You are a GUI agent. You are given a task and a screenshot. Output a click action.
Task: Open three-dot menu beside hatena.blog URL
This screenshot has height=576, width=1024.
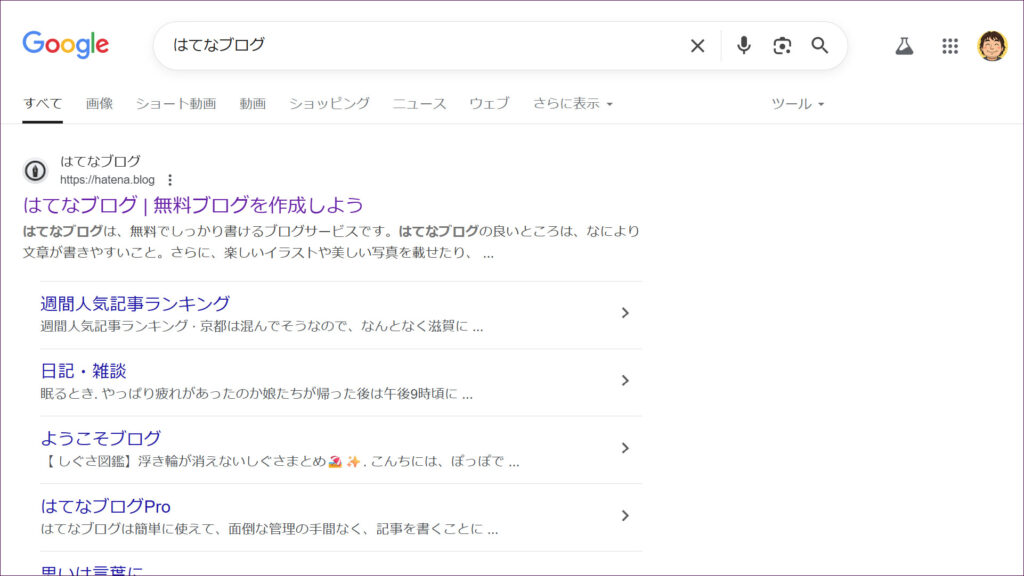(x=170, y=180)
